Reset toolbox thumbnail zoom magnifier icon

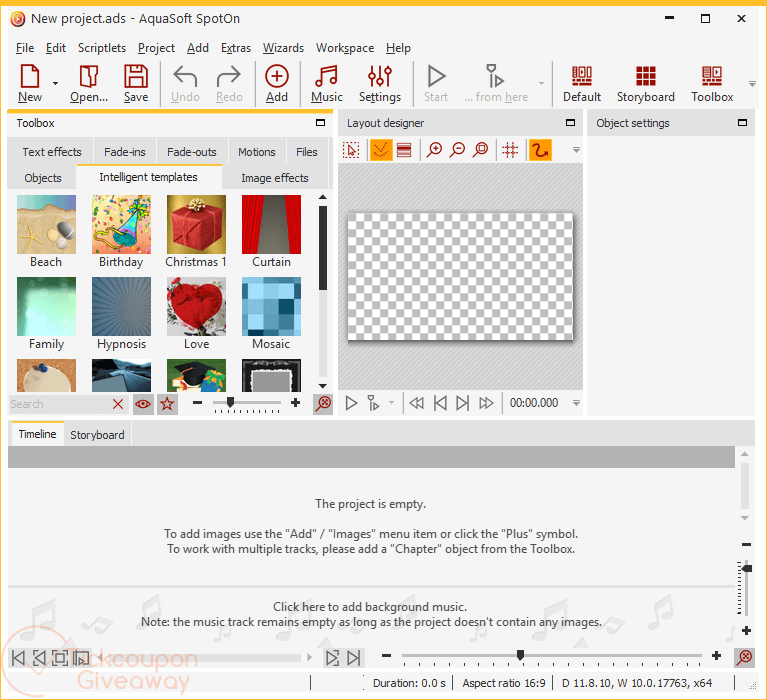click(323, 404)
